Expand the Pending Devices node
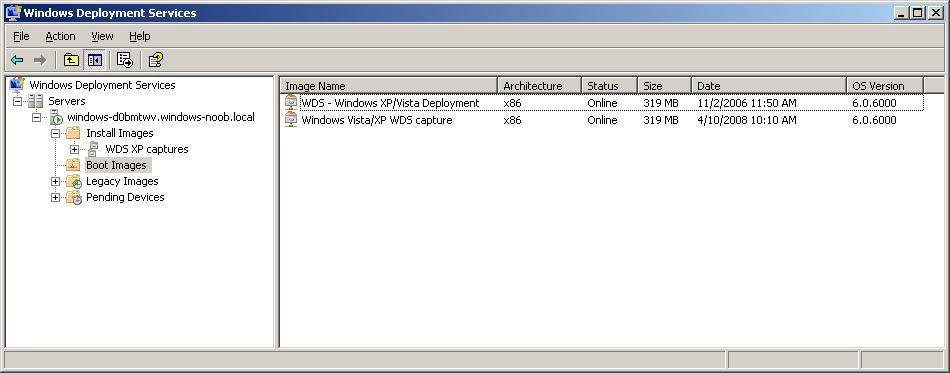Viewport: 950px width, 373px height. point(55,197)
